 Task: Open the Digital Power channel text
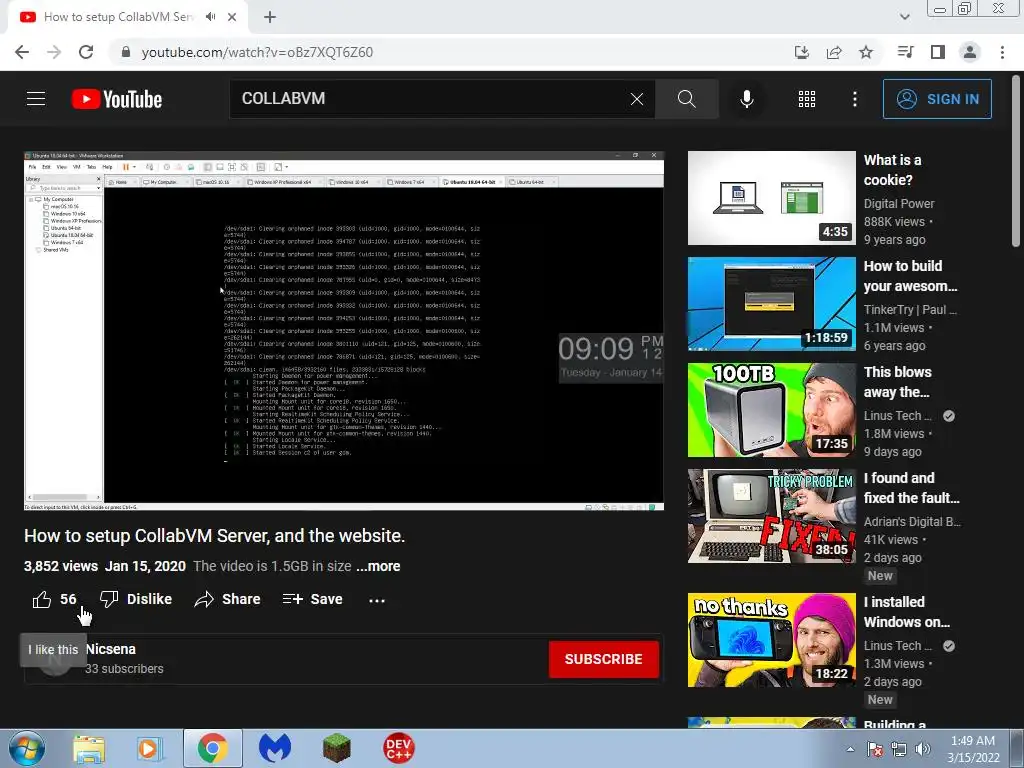click(x=899, y=204)
